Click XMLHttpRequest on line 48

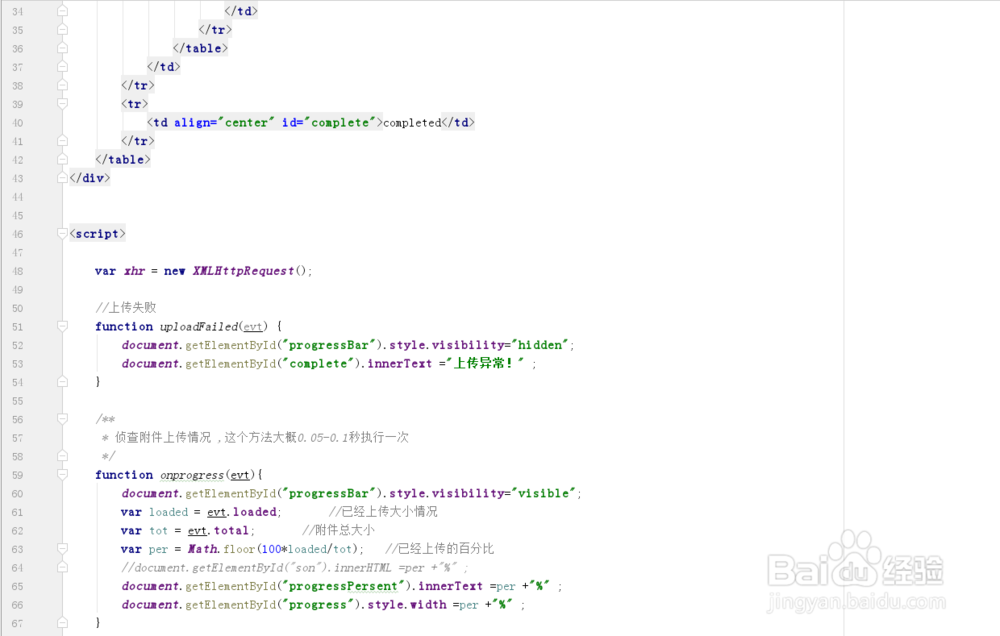point(243,271)
